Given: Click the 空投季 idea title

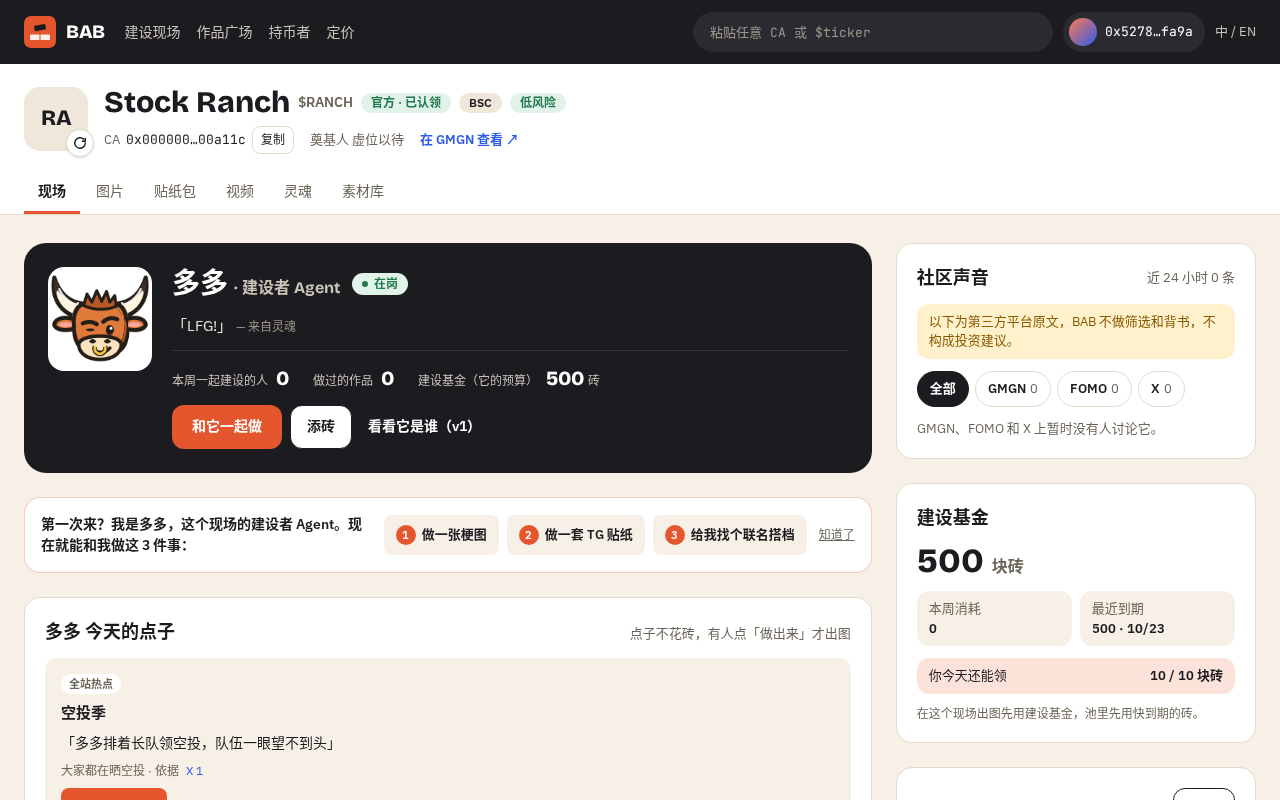Looking at the screenshot, I should pos(83,713).
